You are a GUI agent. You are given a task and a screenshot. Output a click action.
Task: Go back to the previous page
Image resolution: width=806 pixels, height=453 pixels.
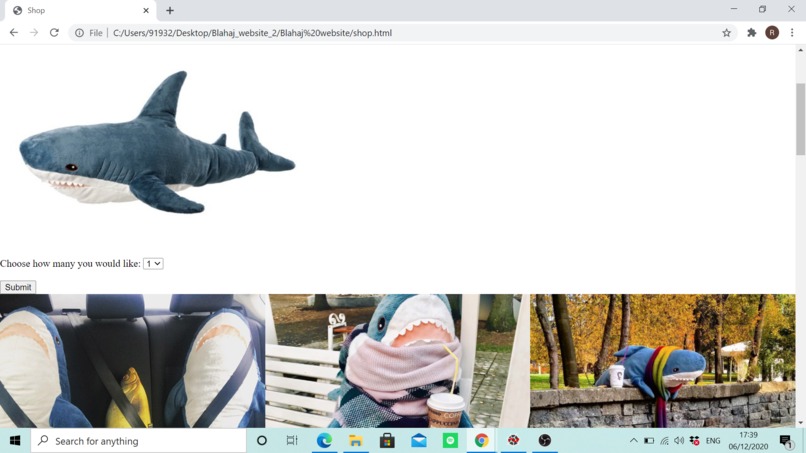14,32
